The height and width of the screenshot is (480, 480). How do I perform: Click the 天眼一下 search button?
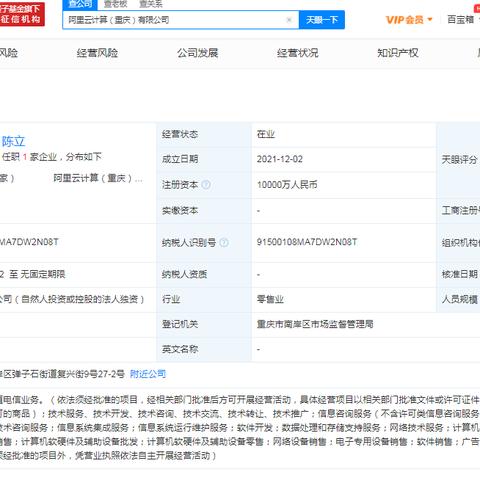click(322, 20)
